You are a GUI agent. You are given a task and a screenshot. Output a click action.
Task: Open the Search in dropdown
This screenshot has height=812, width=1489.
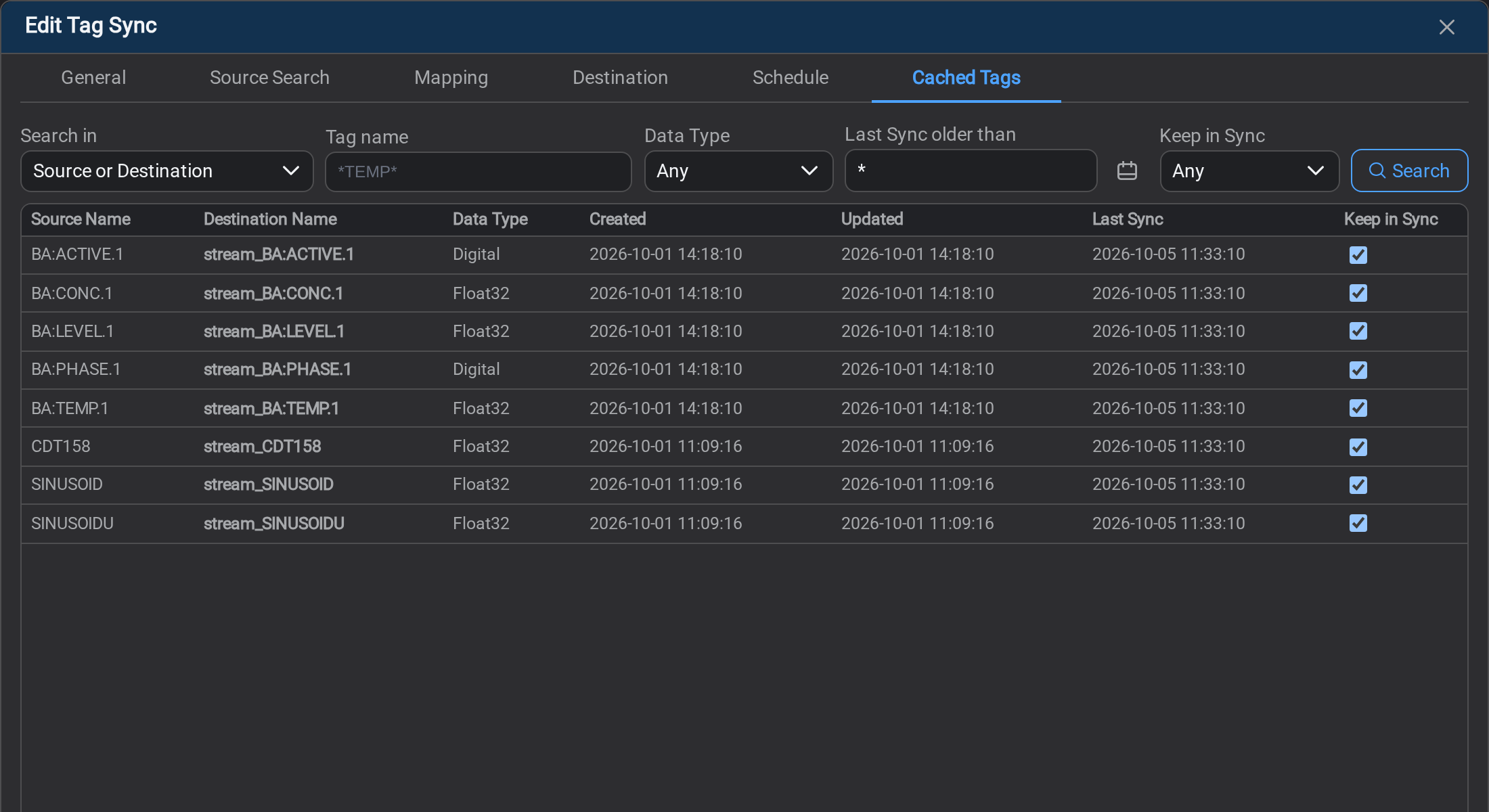166,171
